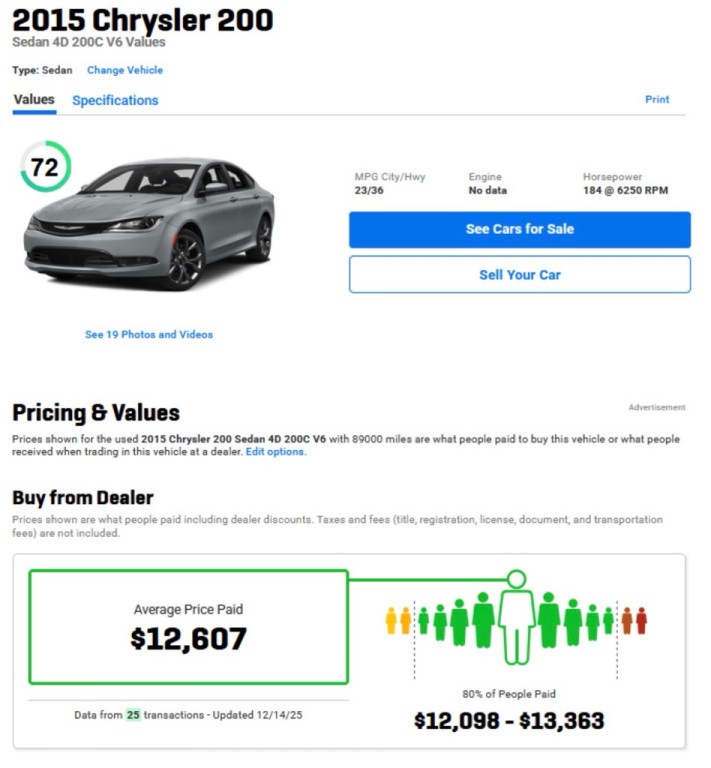Select the Values tab
Screen dimensions: 711x768
click(34, 100)
